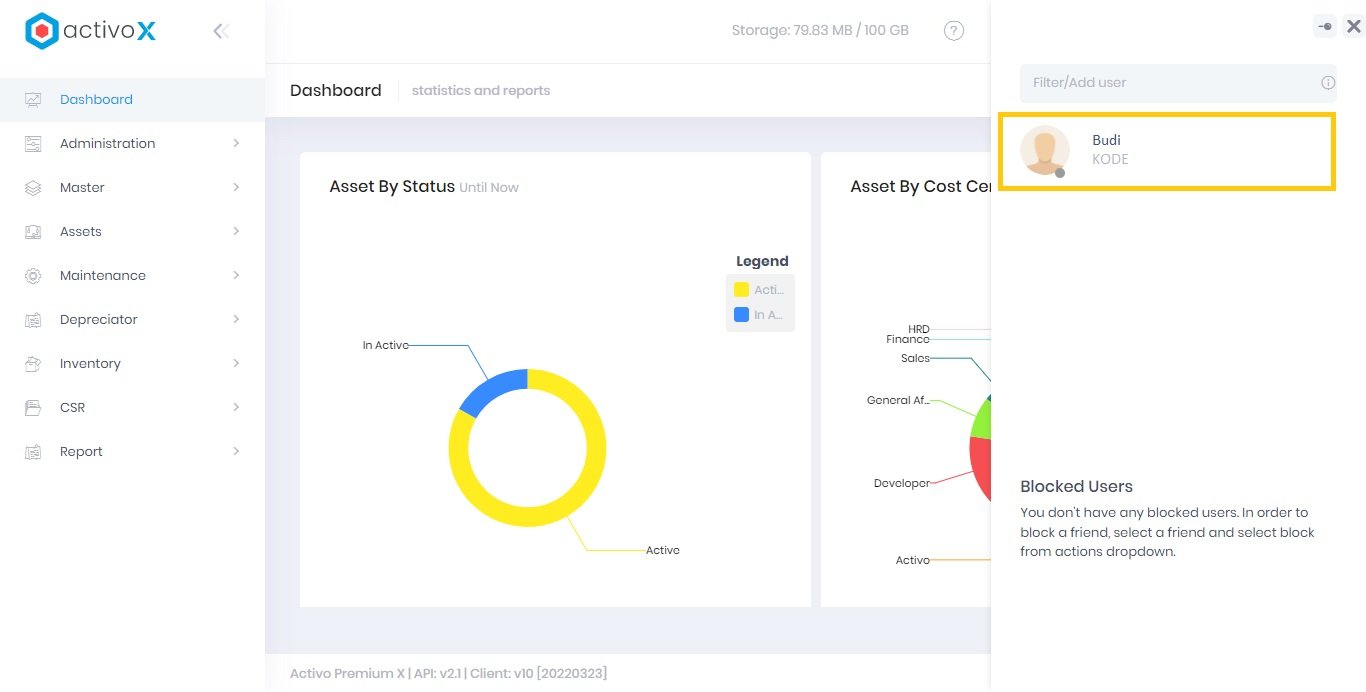
Task: Click the info icon in filter field
Action: (1328, 83)
